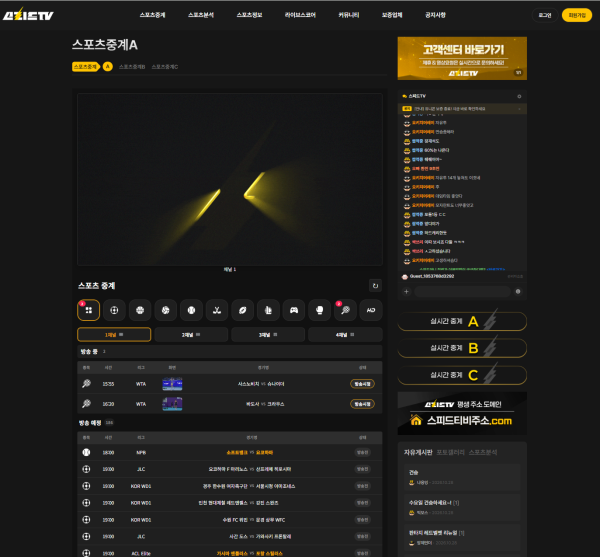Filter matches by the boxing glove icon
Screen dimensions: 600x557
coord(320,310)
